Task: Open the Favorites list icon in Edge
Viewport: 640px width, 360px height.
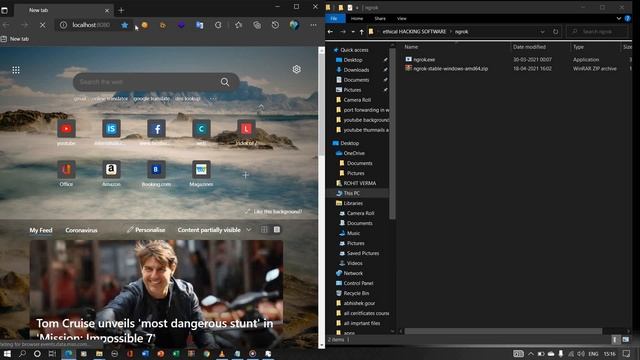Action: (x=238, y=25)
